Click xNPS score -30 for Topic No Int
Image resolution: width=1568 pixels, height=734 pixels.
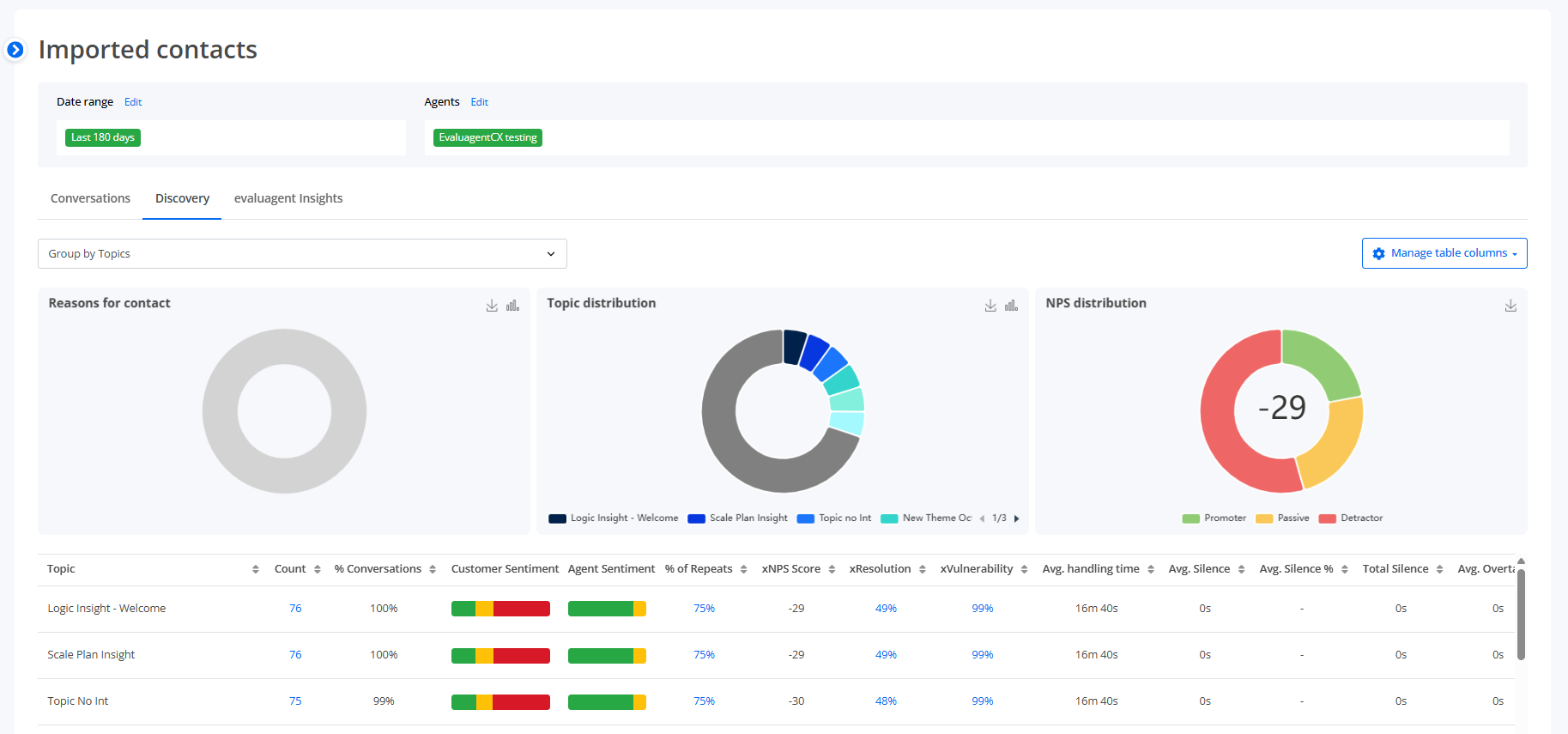coord(796,701)
